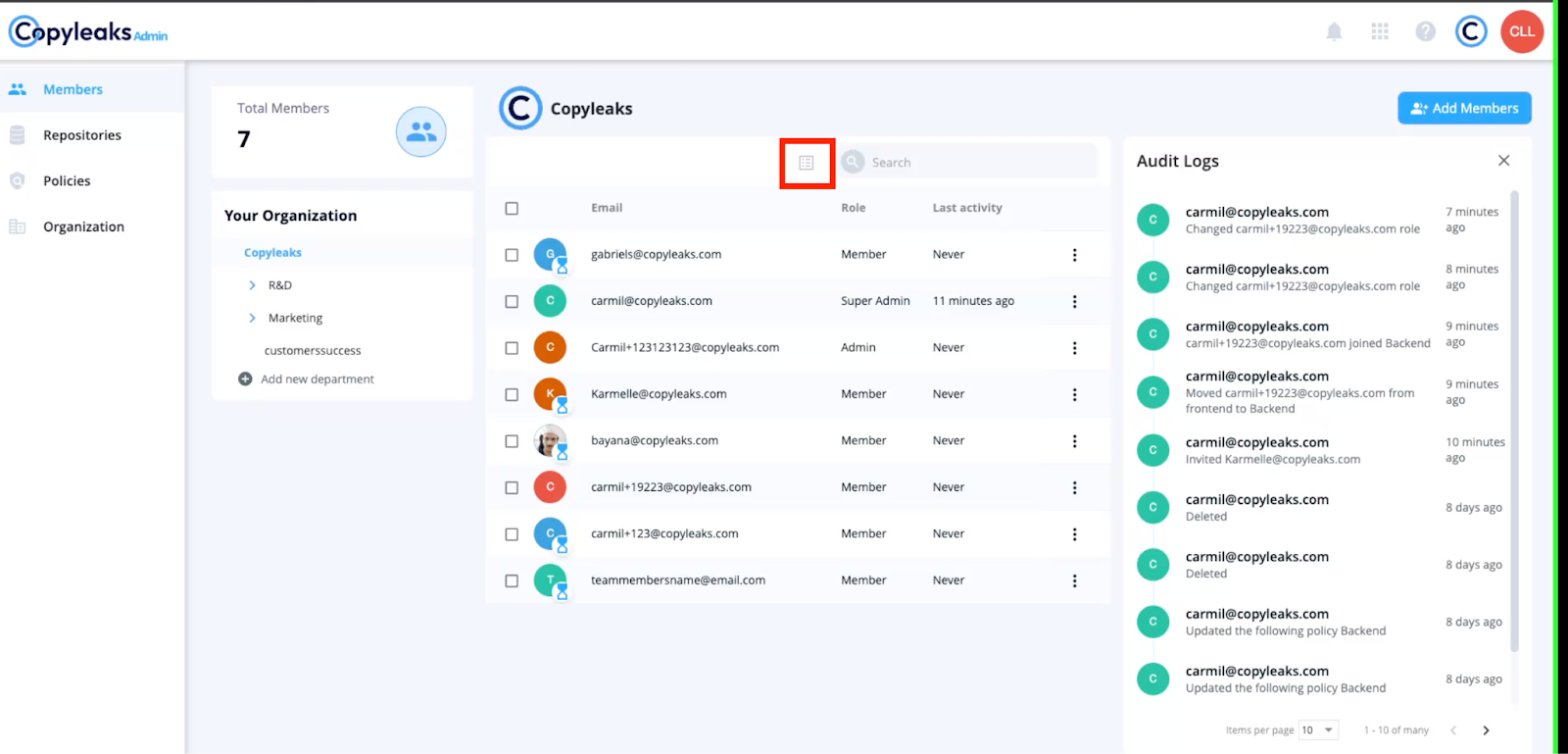1568x754 pixels.
Task: Select checkbox for bayana@copyleaks.com
Action: pyautogui.click(x=512, y=441)
